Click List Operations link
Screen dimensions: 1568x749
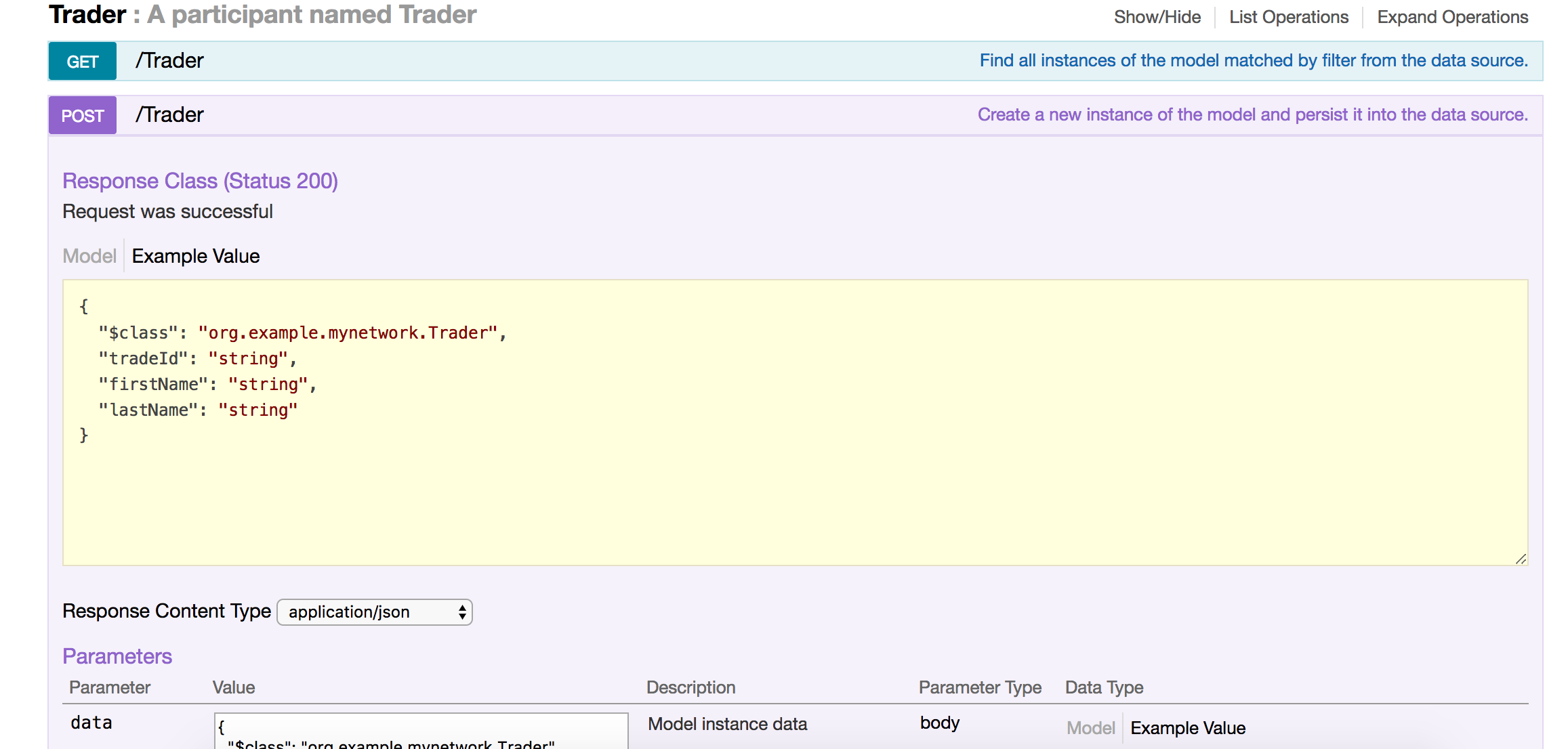pyautogui.click(x=1289, y=17)
